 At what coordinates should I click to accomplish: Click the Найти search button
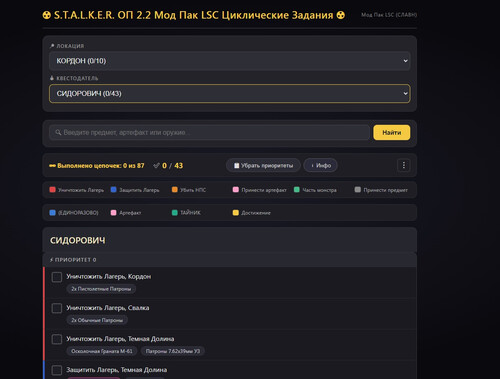pos(392,132)
